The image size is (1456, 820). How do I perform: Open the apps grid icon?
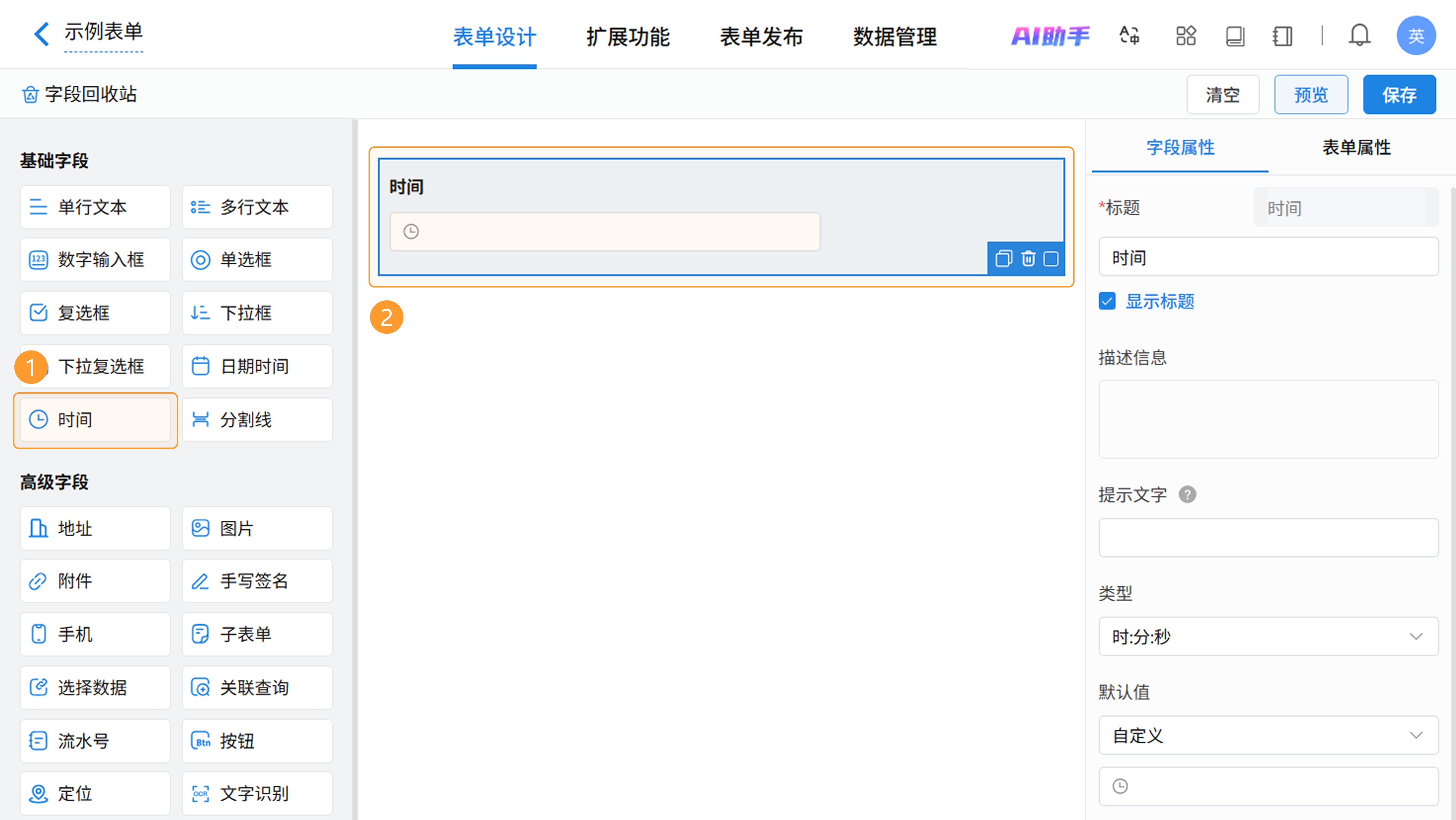pyautogui.click(x=1186, y=36)
